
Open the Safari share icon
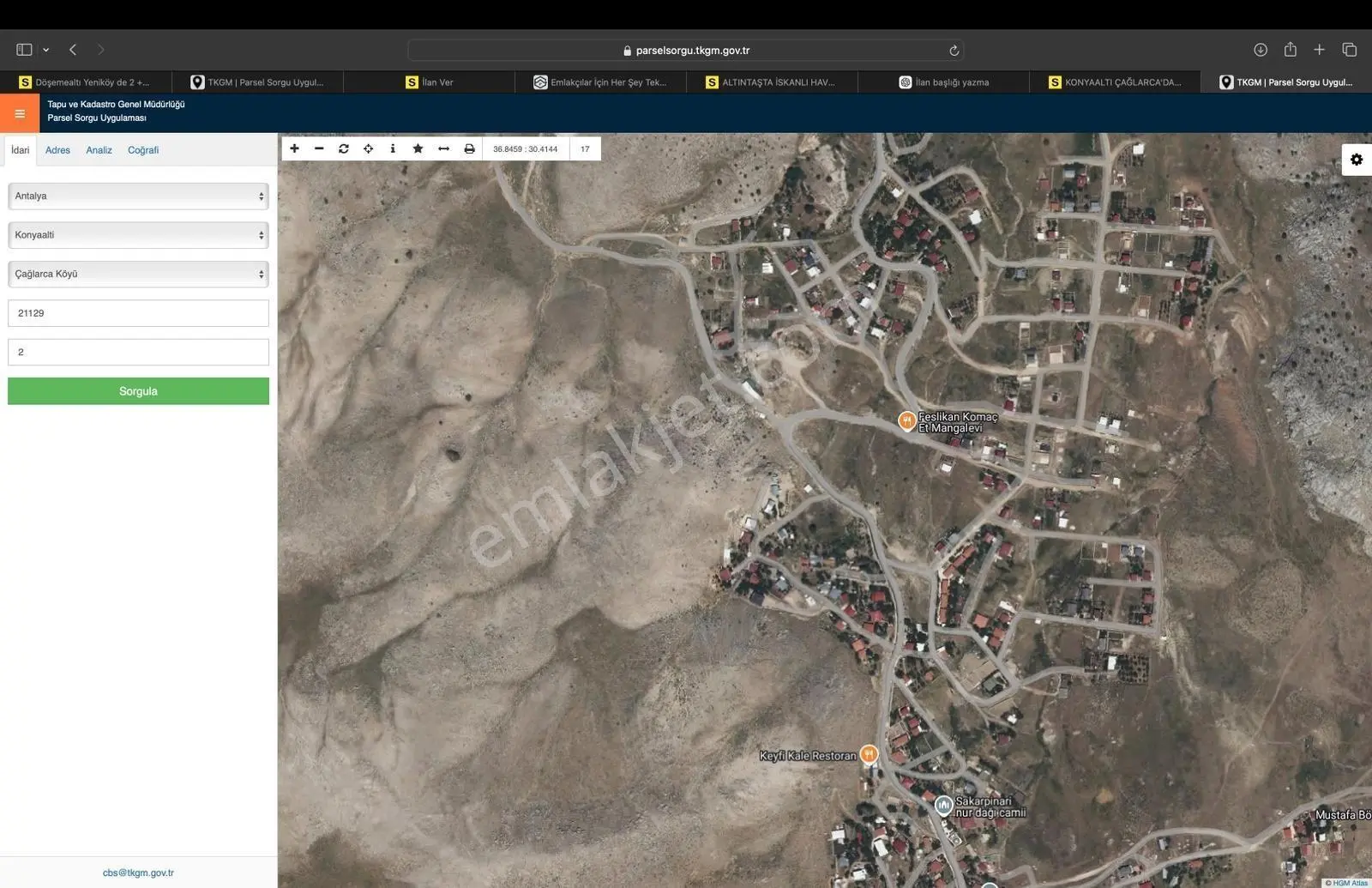coord(1291,49)
